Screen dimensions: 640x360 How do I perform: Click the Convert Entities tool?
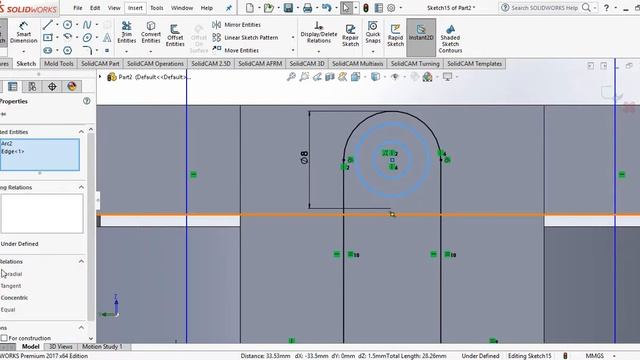(151, 32)
